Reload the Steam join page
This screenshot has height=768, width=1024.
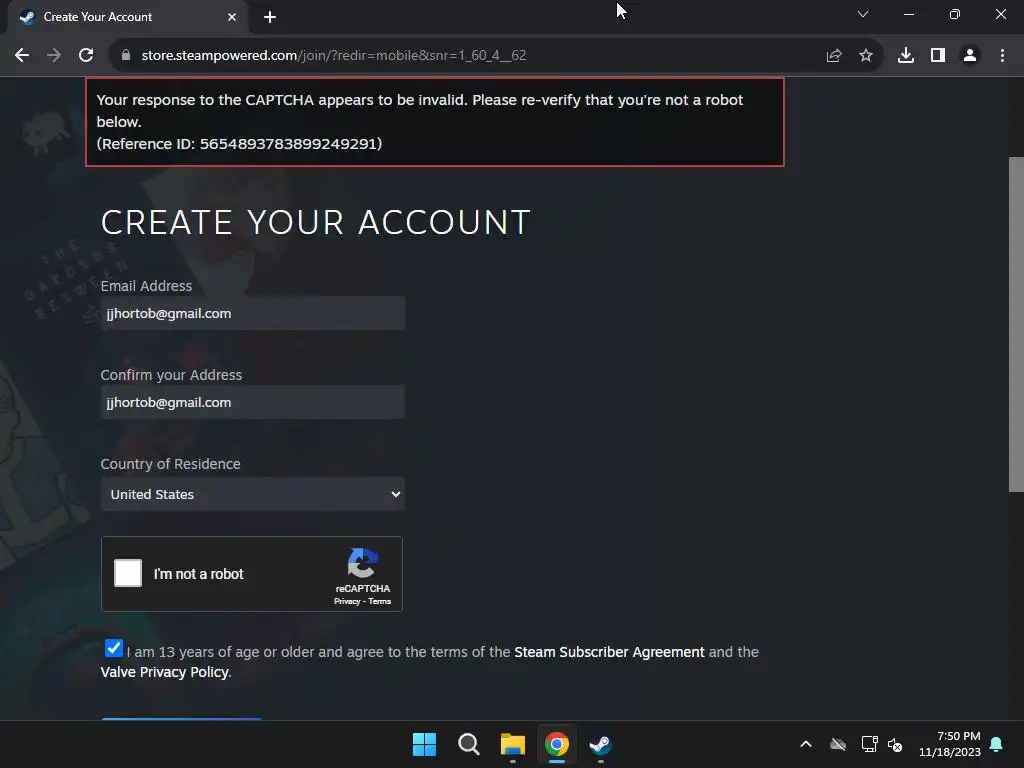[86, 56]
